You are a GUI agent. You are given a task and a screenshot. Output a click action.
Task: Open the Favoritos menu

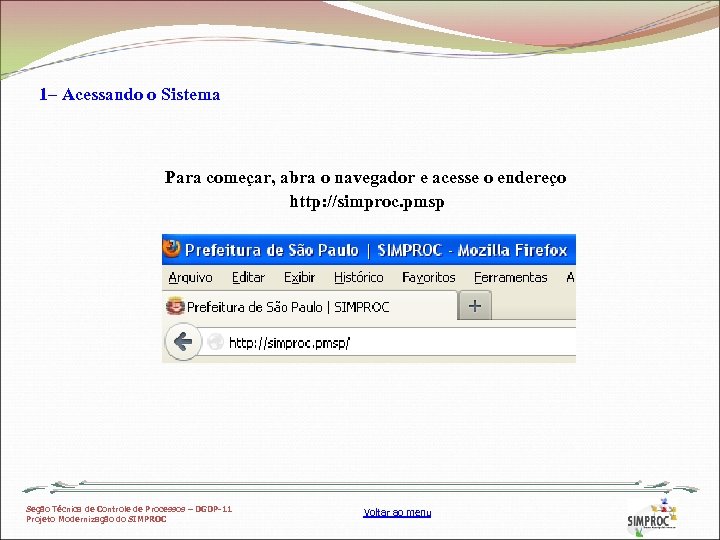[428, 277]
